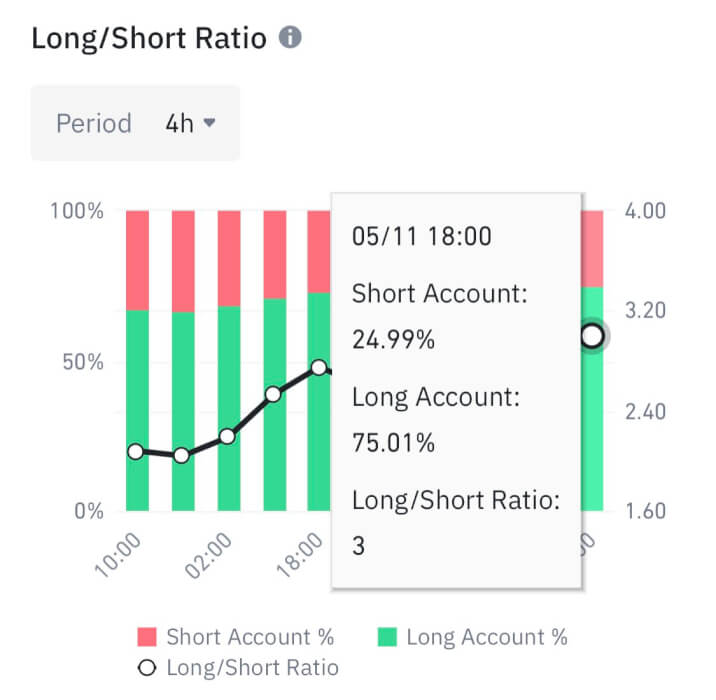Screen dimensions: 716x700
Task: Toggle Long/Short Ratio legend series
Action: click(238, 667)
